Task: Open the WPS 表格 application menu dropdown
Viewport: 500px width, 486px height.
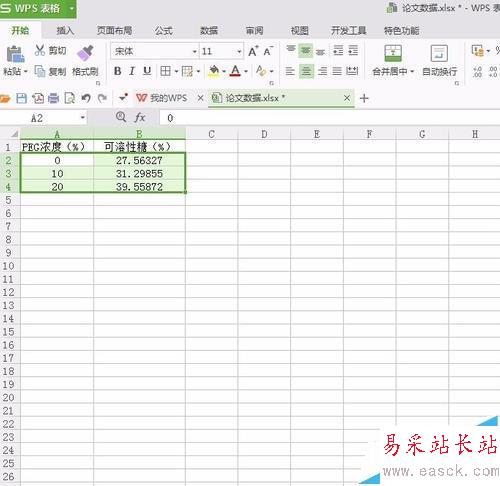Action: (71, 8)
